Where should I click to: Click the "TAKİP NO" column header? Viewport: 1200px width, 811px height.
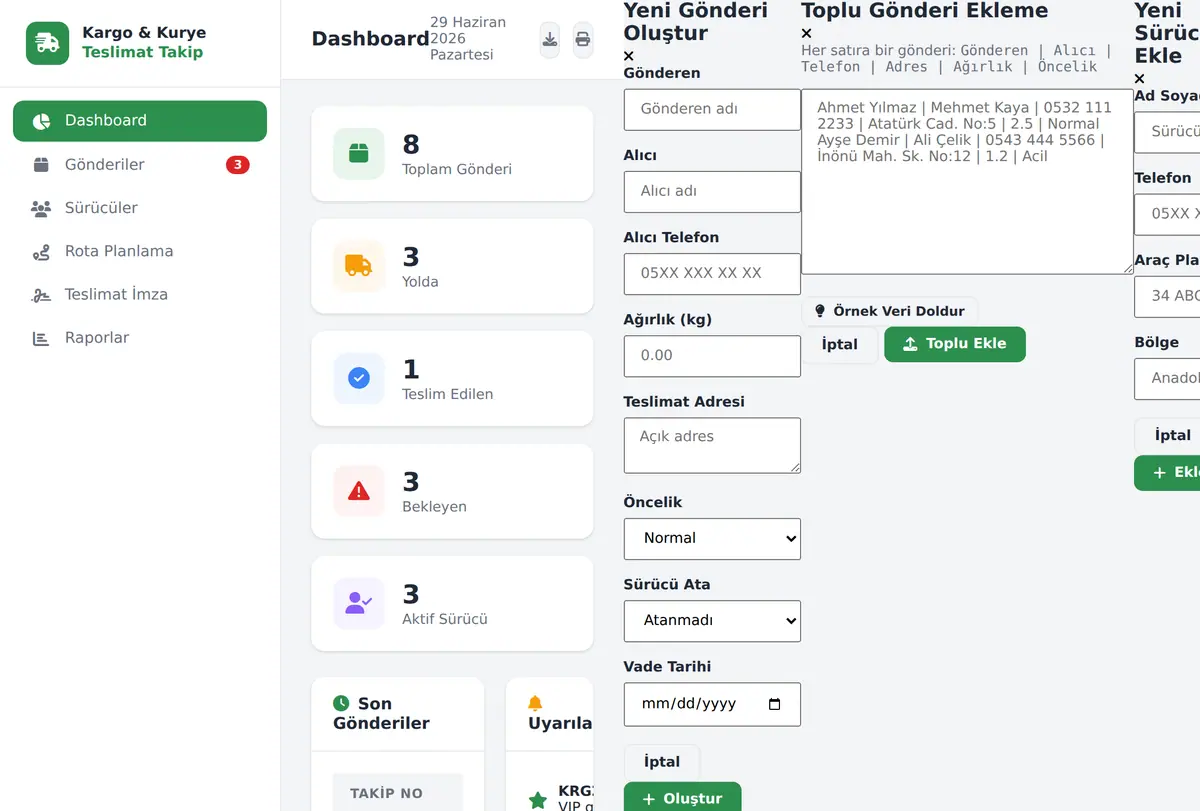point(386,794)
